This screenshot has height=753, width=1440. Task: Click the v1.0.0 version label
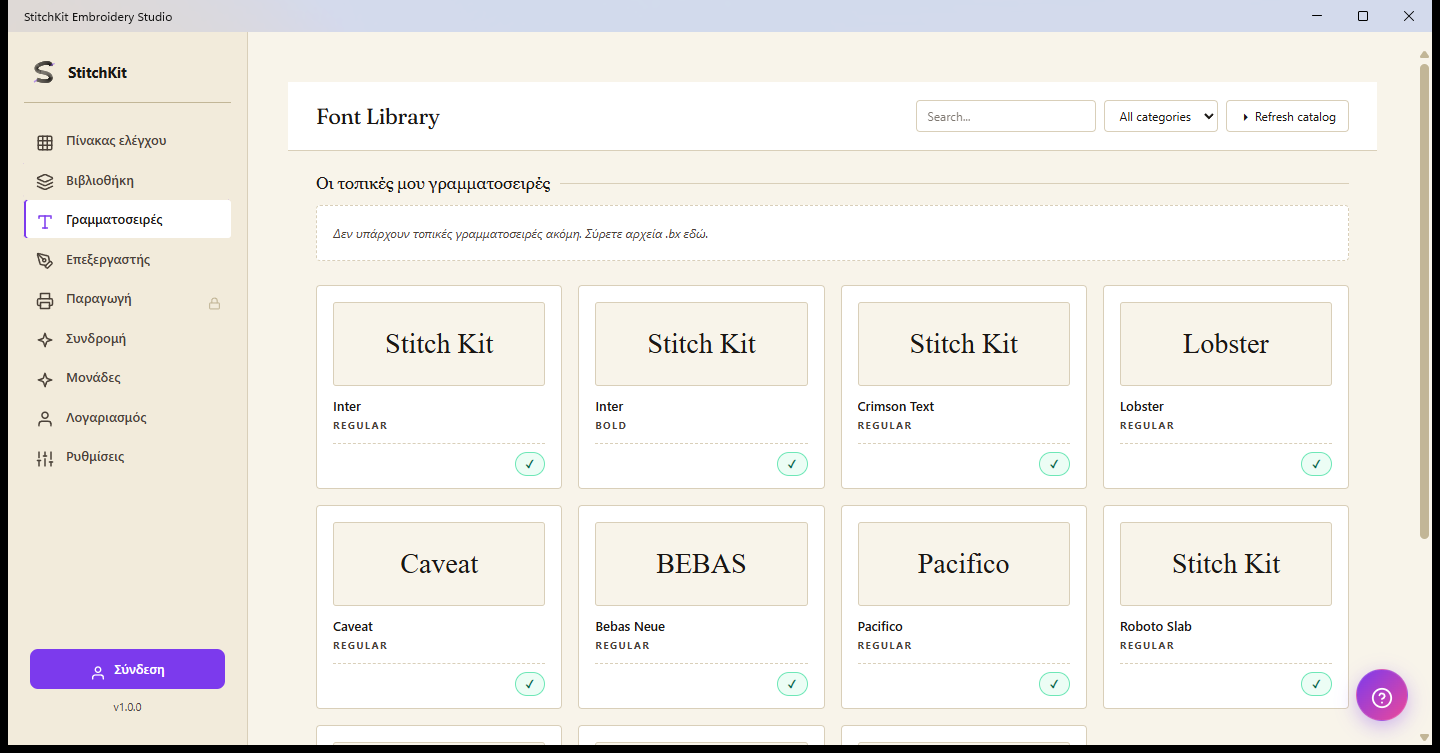click(127, 707)
